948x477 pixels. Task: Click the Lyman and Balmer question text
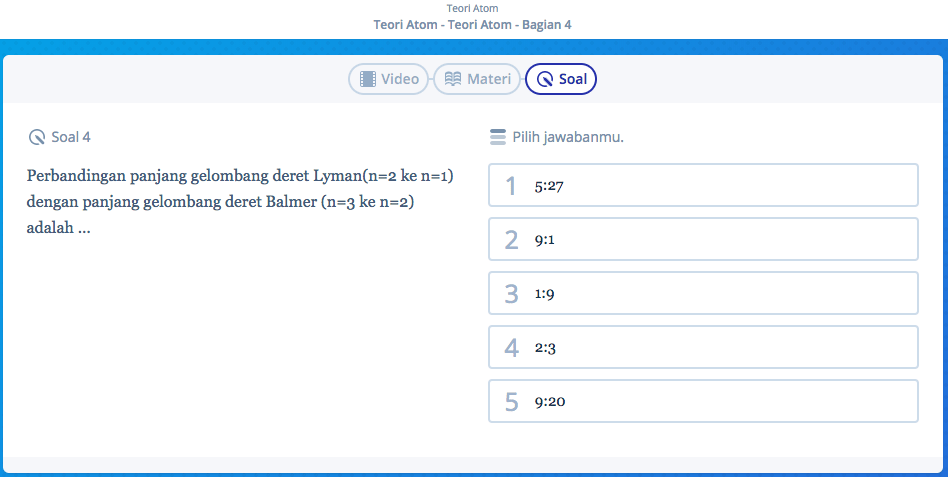[240, 202]
